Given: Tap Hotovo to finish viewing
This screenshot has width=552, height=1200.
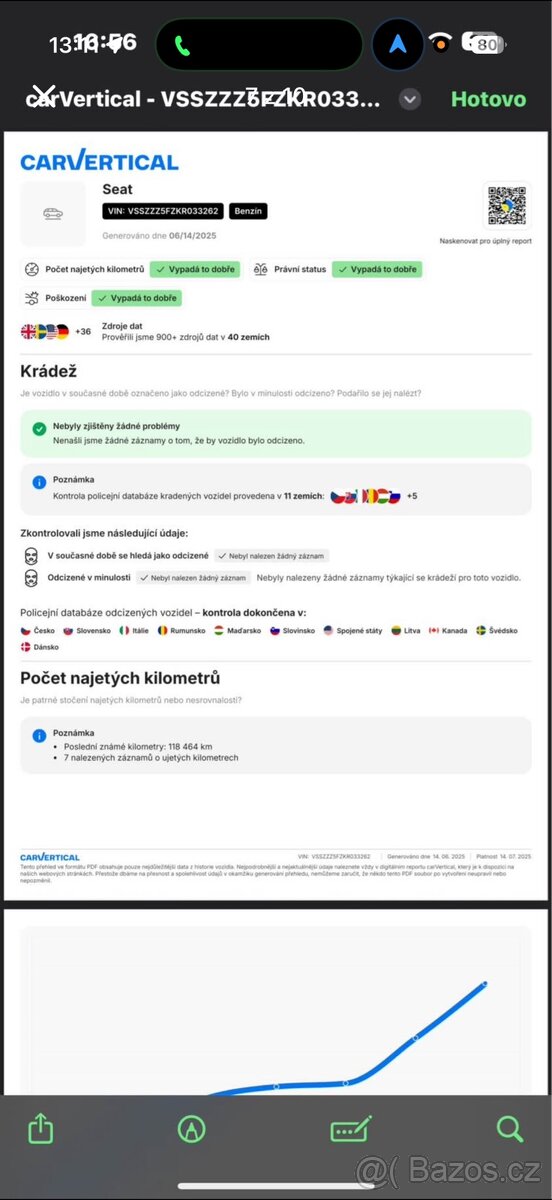Looking at the screenshot, I should [x=488, y=99].
